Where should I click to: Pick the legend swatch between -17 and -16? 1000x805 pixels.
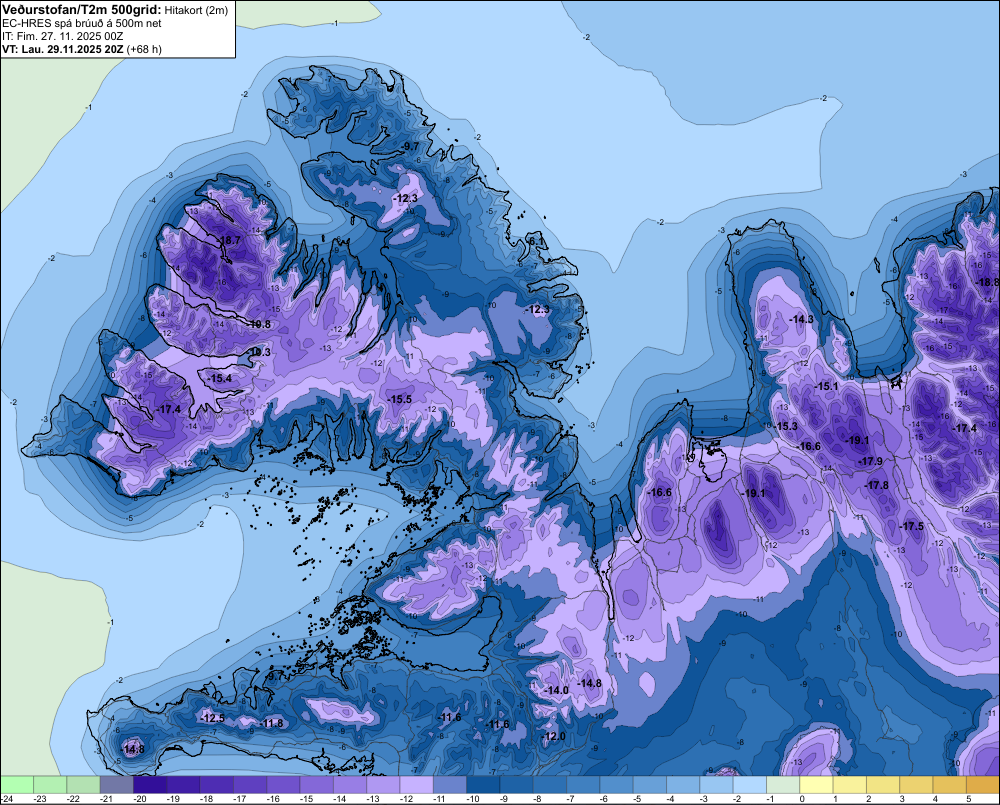pos(250,785)
